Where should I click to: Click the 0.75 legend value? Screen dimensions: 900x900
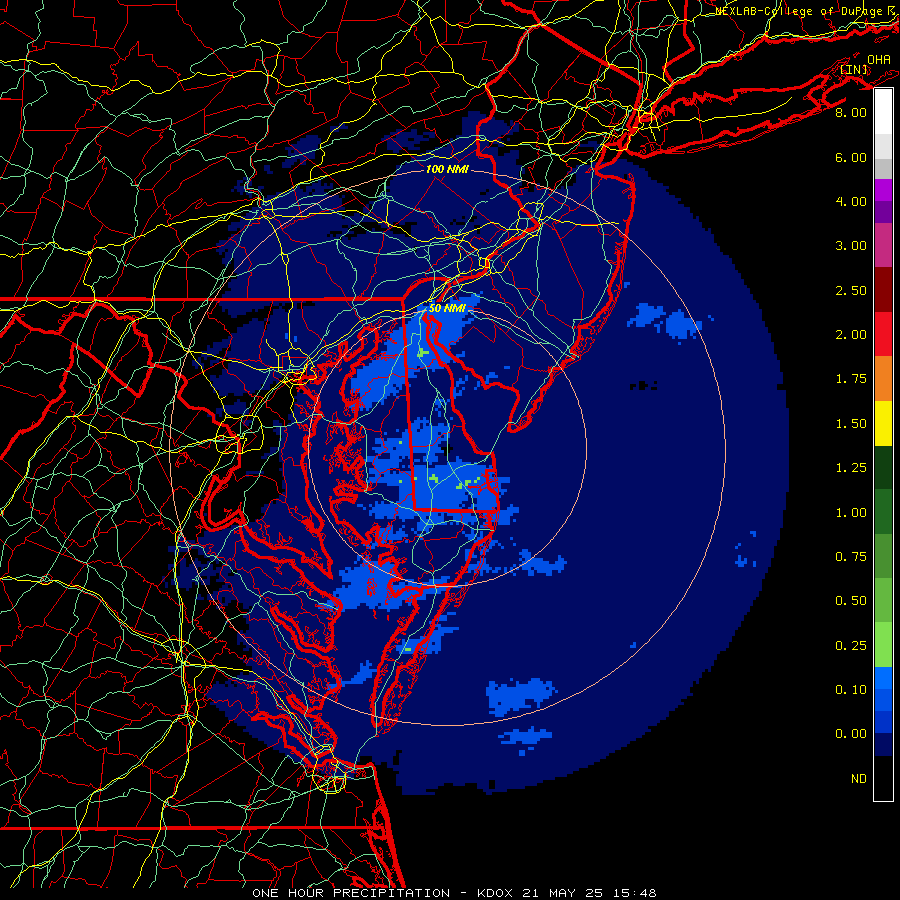(x=851, y=557)
